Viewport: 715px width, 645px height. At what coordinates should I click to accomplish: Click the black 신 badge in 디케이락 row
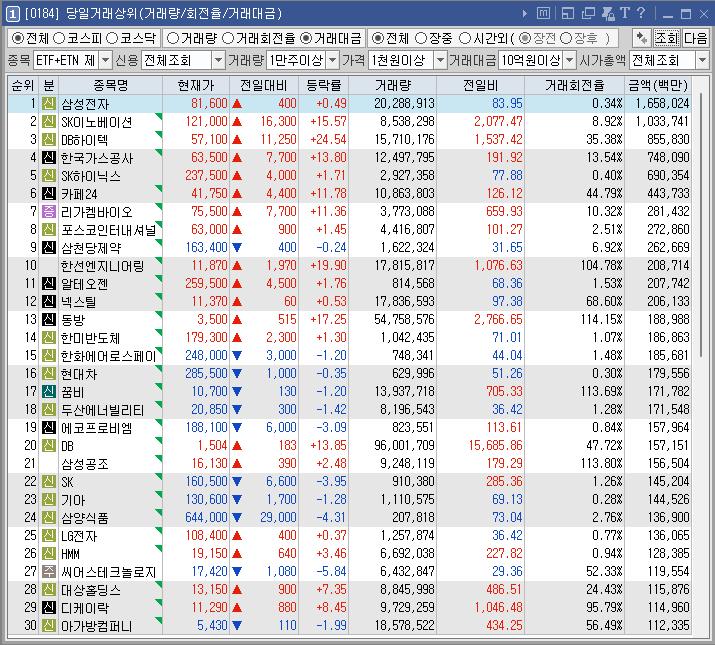pos(49,607)
